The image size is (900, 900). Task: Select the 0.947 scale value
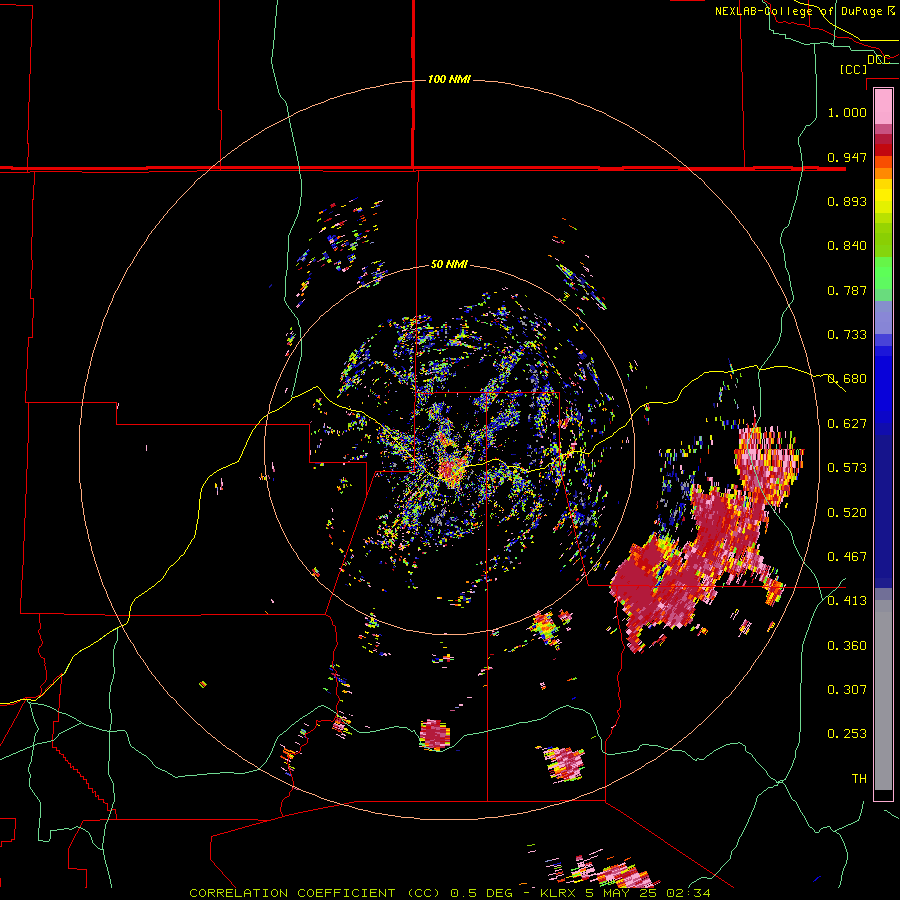coord(847,157)
